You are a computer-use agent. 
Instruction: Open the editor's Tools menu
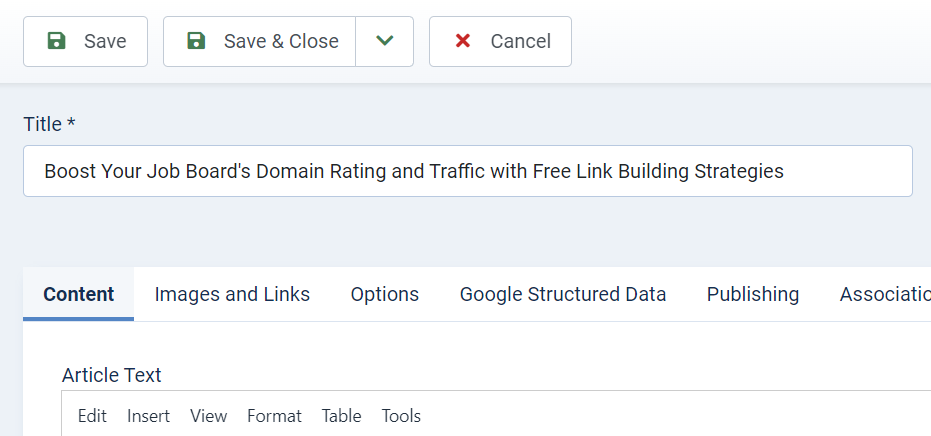[x=401, y=416]
